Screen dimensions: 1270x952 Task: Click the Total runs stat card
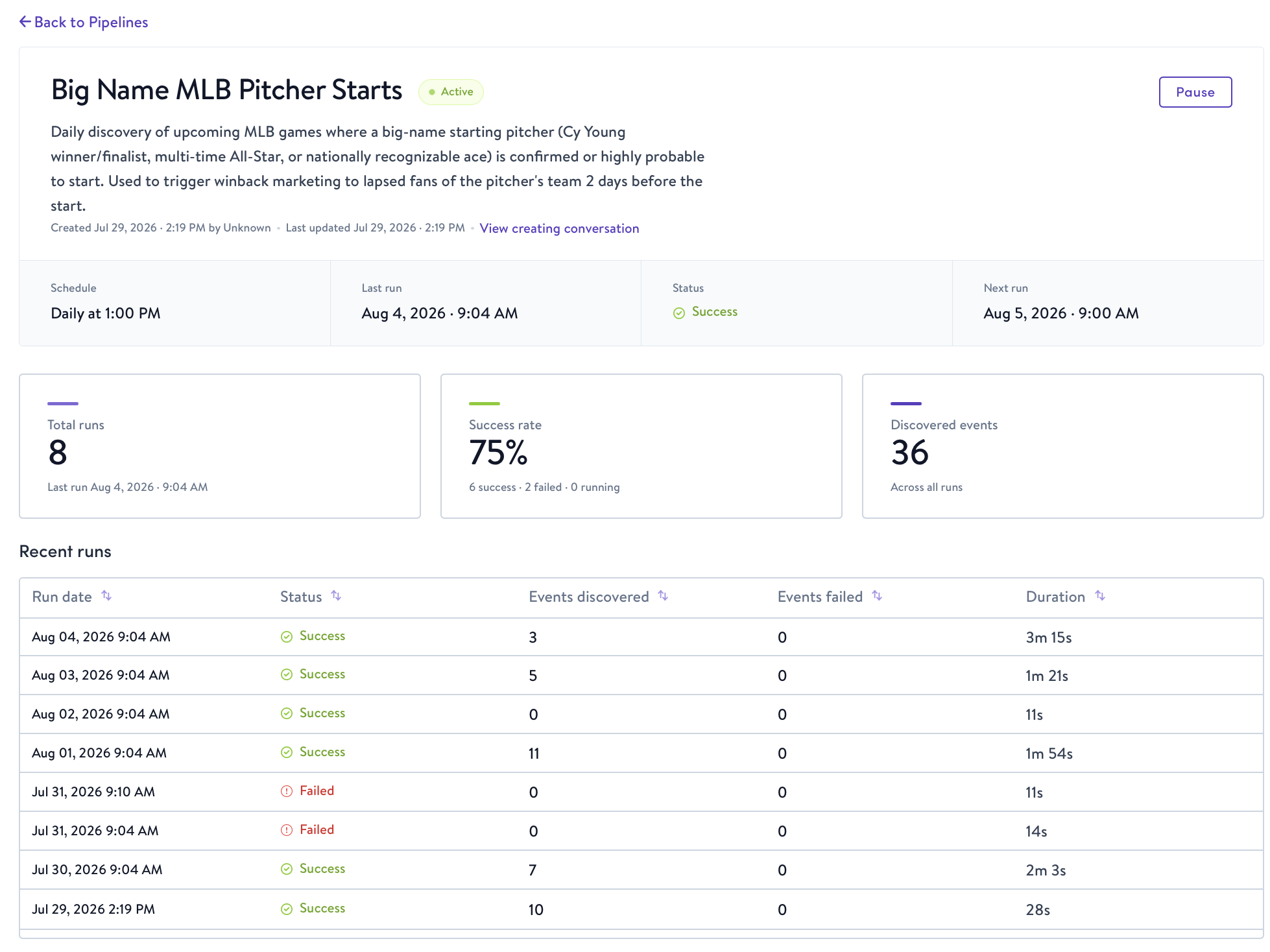(220, 446)
